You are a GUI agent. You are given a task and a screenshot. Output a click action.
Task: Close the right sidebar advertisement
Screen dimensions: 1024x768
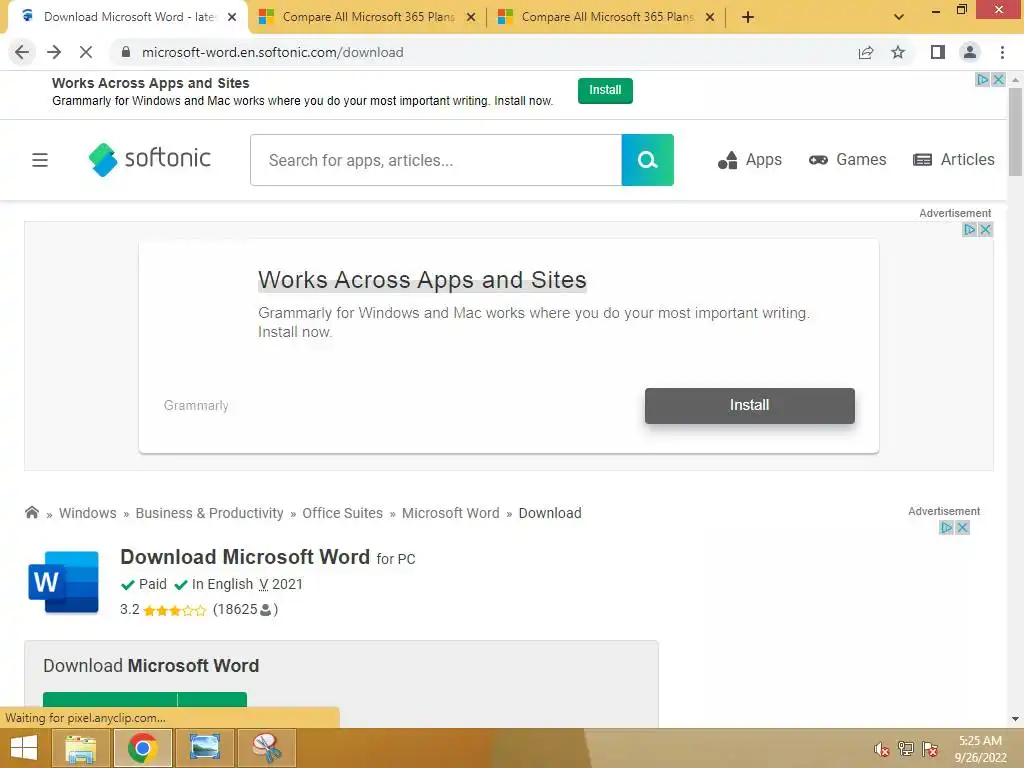click(962, 528)
